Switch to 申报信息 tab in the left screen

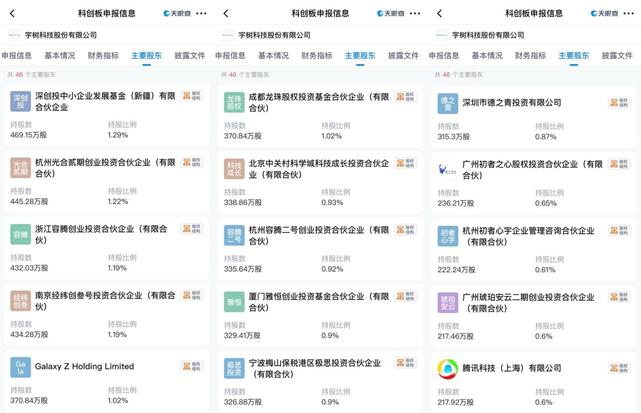pos(16,56)
